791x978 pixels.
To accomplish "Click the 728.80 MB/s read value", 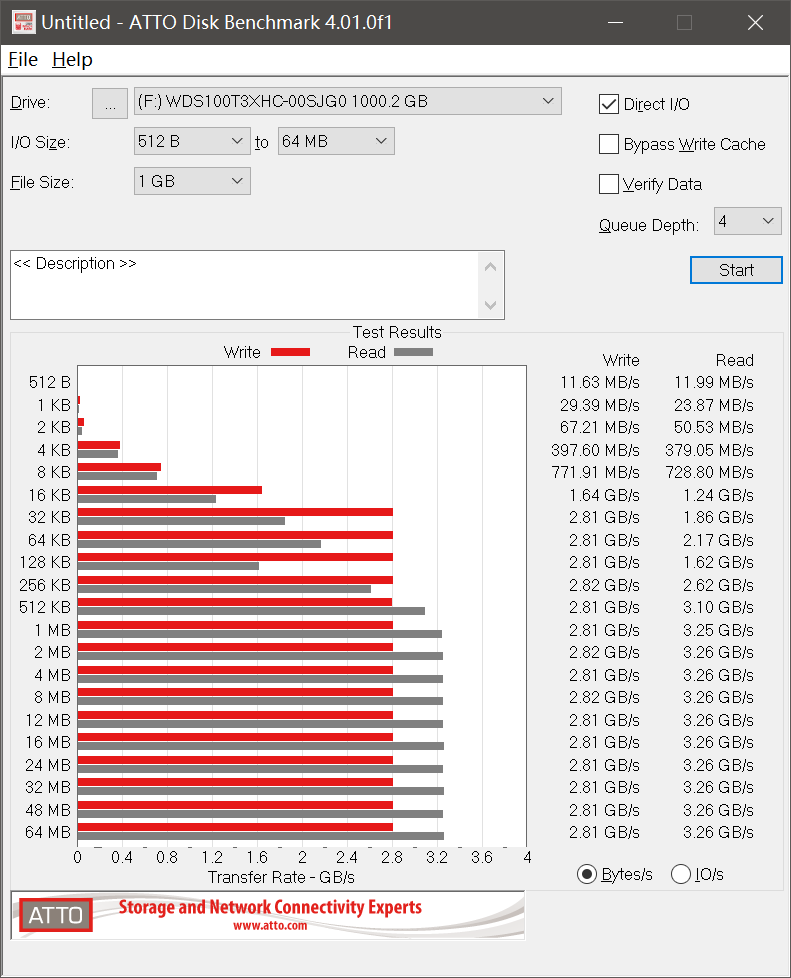I will tap(709, 473).
